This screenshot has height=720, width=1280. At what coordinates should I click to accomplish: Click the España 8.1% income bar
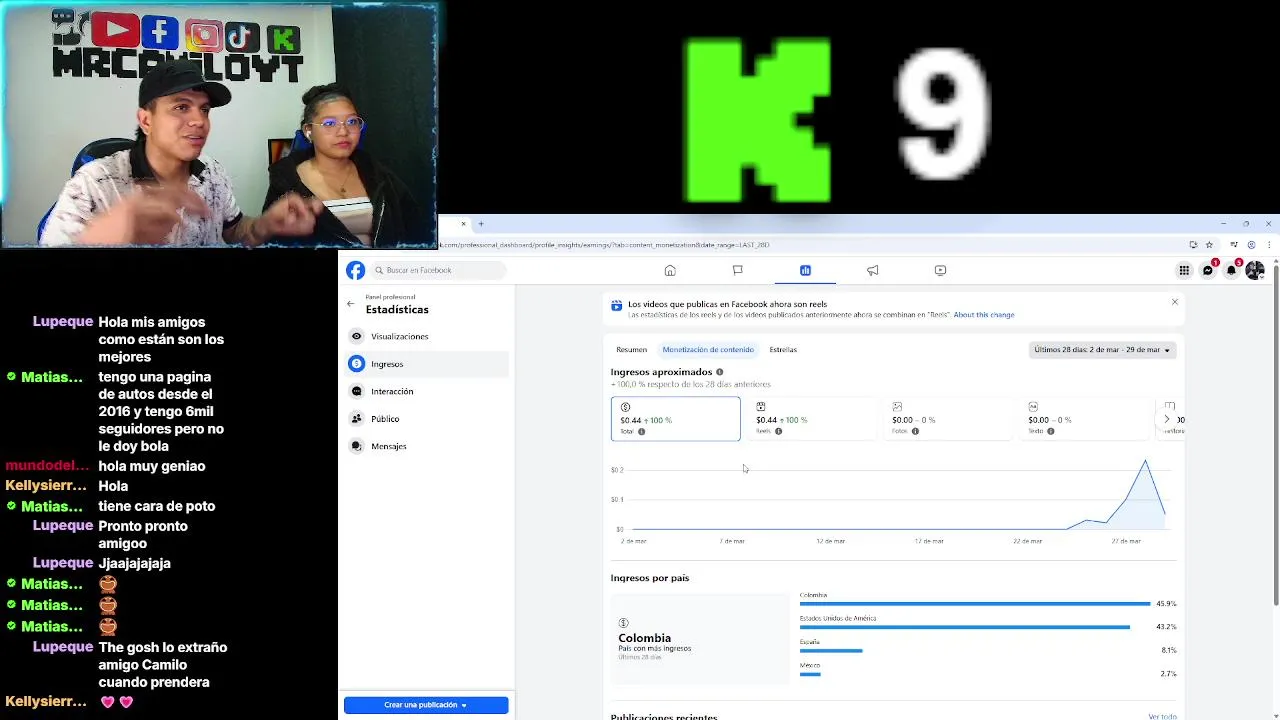click(831, 650)
